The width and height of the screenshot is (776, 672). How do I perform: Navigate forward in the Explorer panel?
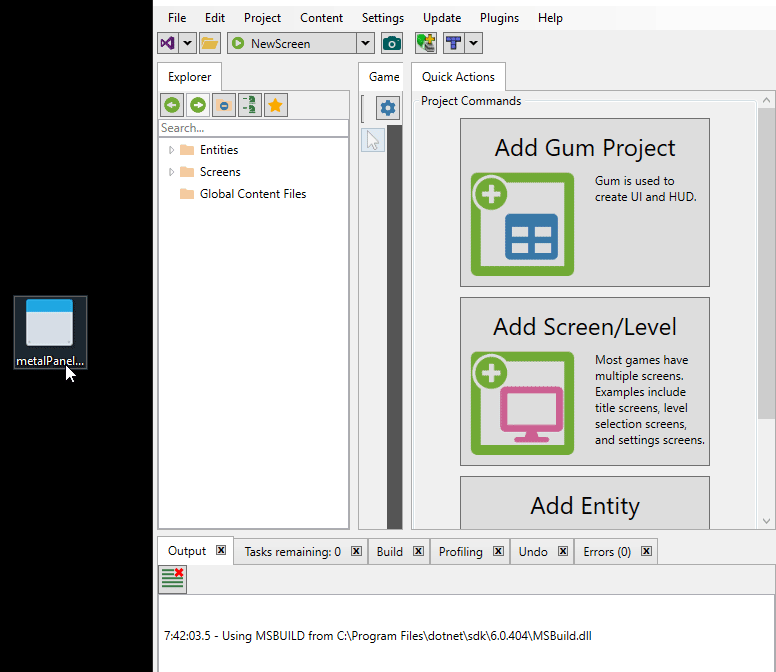pyautogui.click(x=198, y=105)
